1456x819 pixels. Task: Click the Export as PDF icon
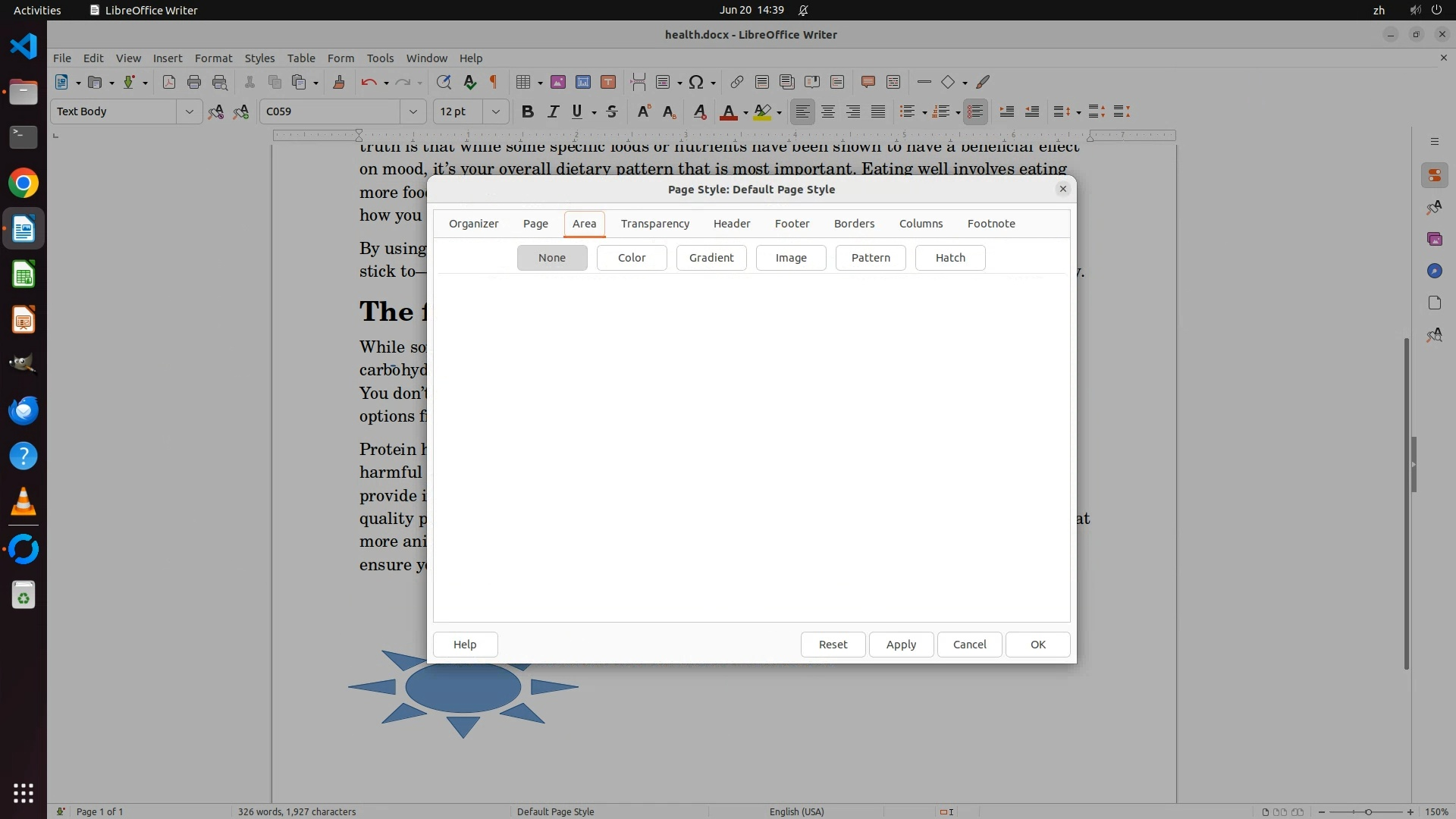coord(168,82)
